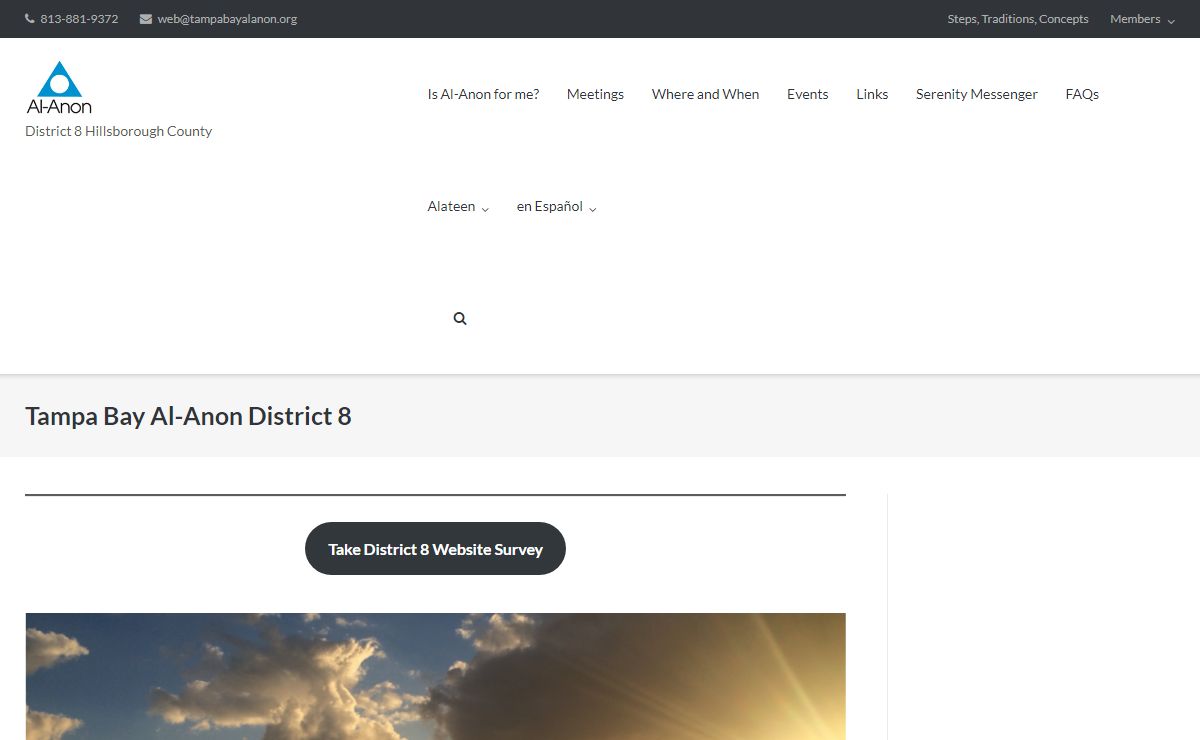Click District 8 Hillsborough County text
Screen dimensions: 1200x740
[118, 131]
